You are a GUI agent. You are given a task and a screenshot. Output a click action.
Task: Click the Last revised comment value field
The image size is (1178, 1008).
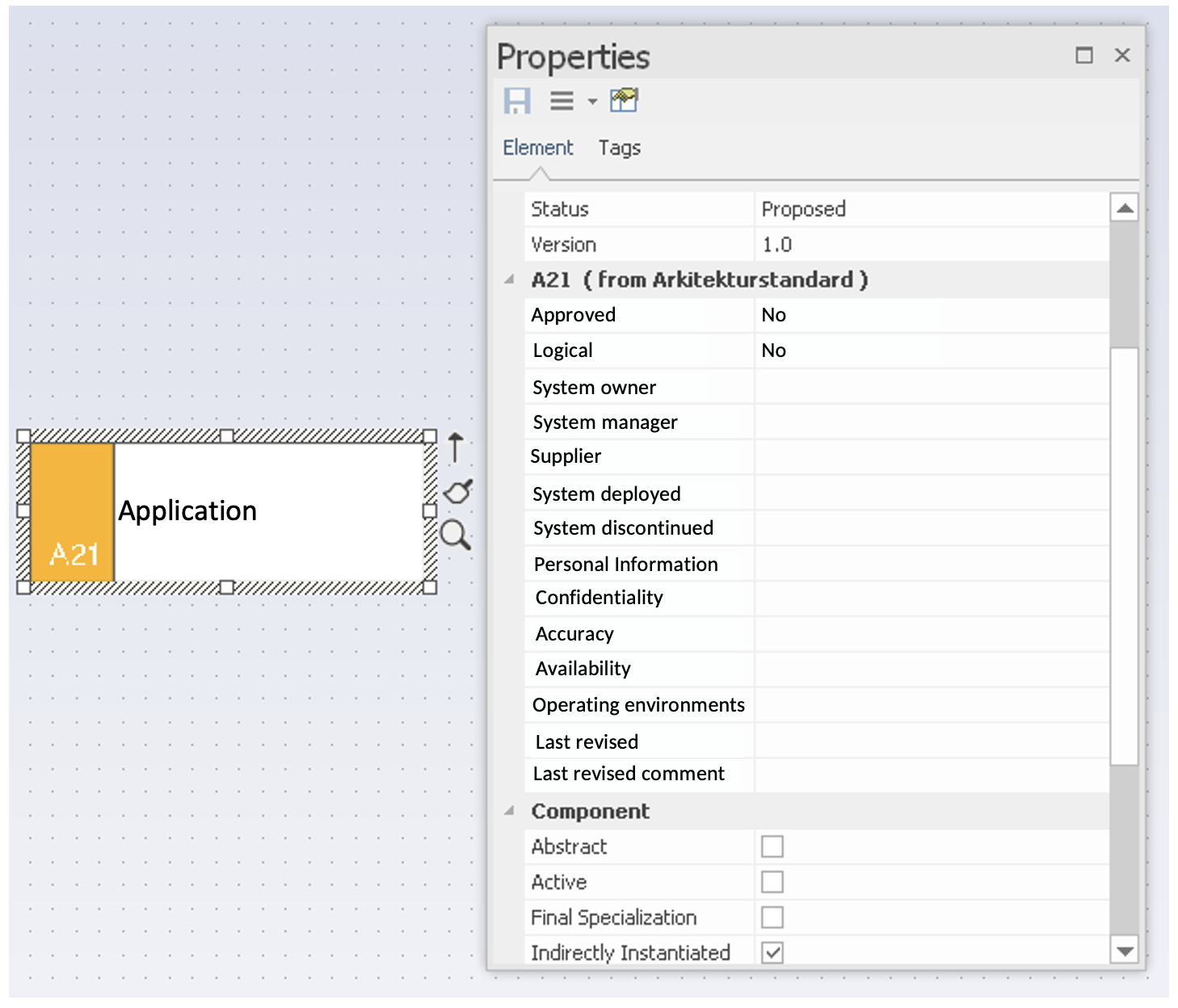932,775
